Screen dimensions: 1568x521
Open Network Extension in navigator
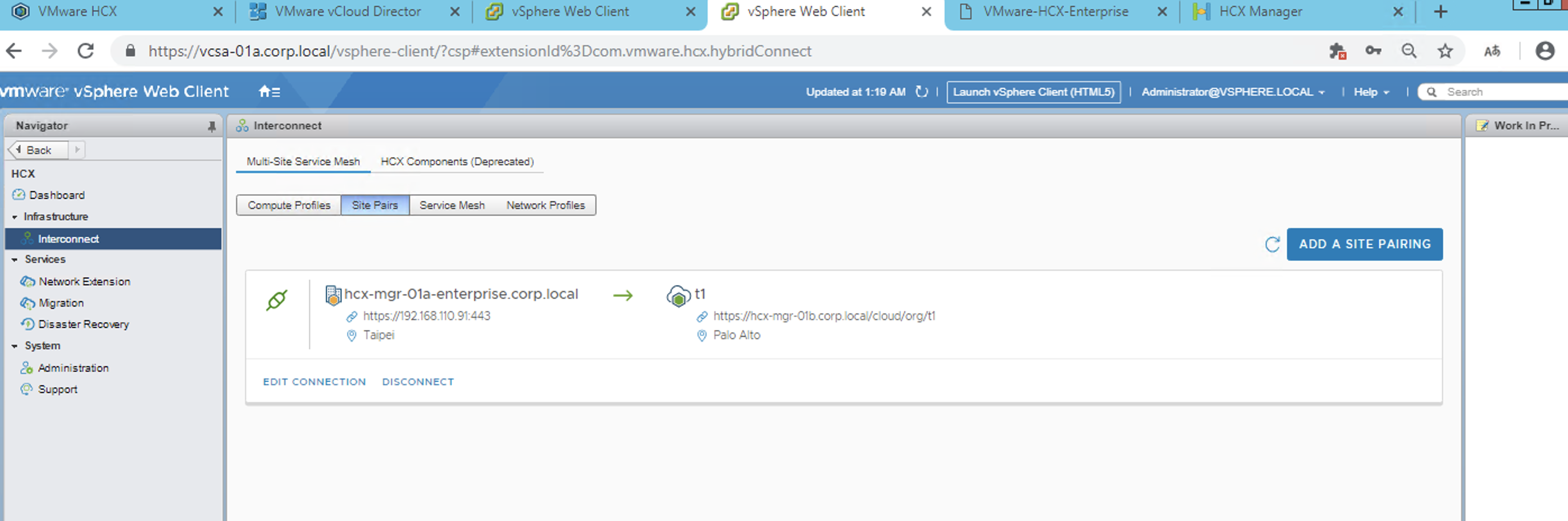click(x=84, y=282)
